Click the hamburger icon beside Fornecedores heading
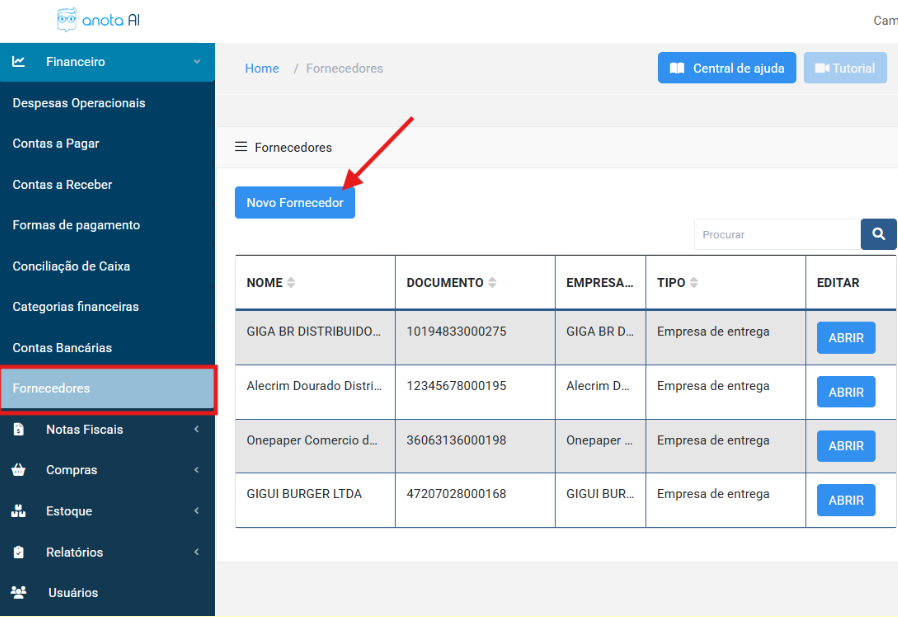Screen dimensions: 898x617 pyautogui.click(x=241, y=147)
